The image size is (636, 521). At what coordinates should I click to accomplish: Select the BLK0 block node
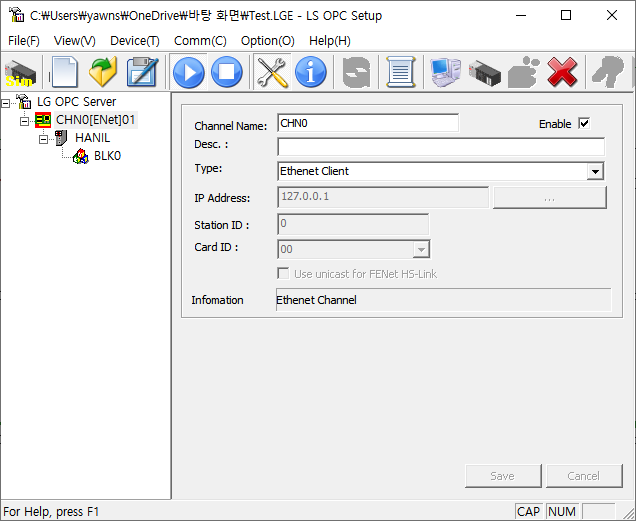coord(107,156)
